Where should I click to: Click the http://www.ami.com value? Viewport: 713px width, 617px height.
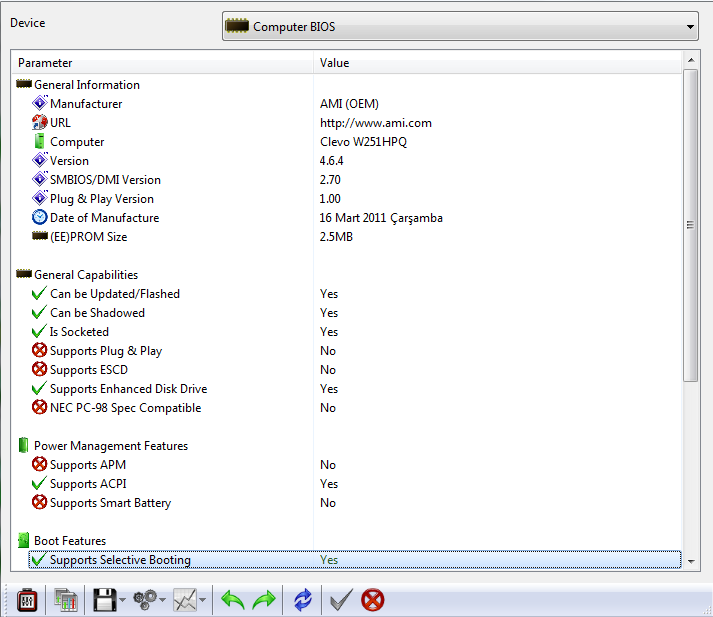[376, 123]
